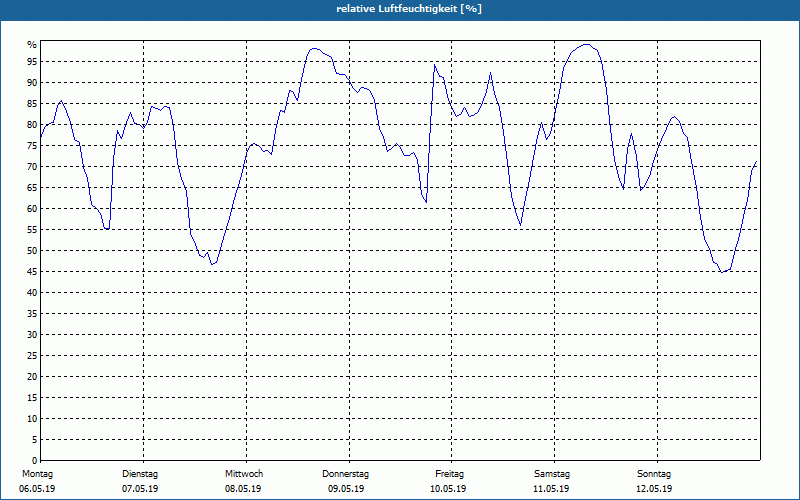Click the 55 y-axis value

[32, 230]
